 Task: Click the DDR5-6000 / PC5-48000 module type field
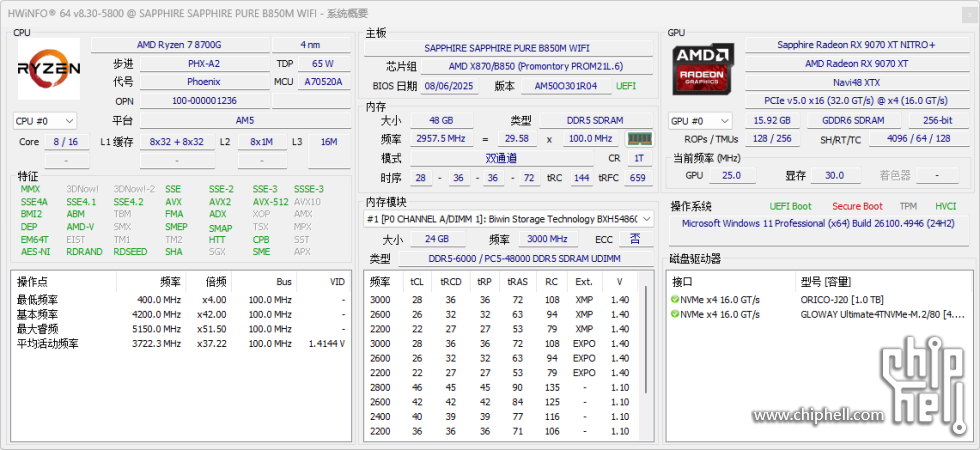(526, 259)
